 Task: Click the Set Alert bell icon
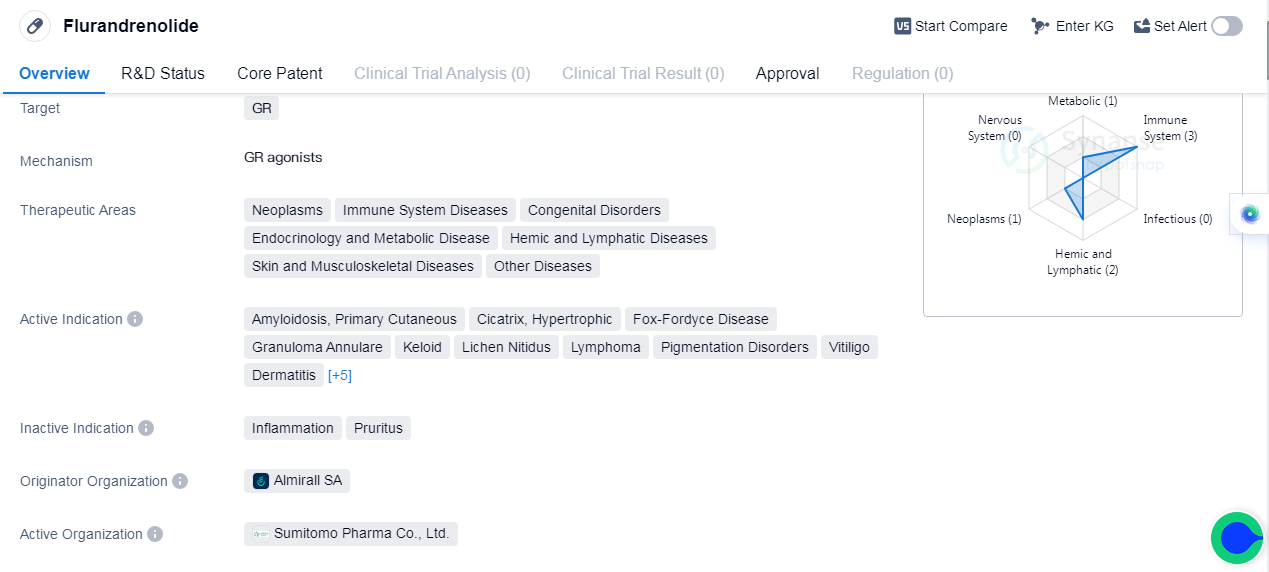click(x=1142, y=26)
